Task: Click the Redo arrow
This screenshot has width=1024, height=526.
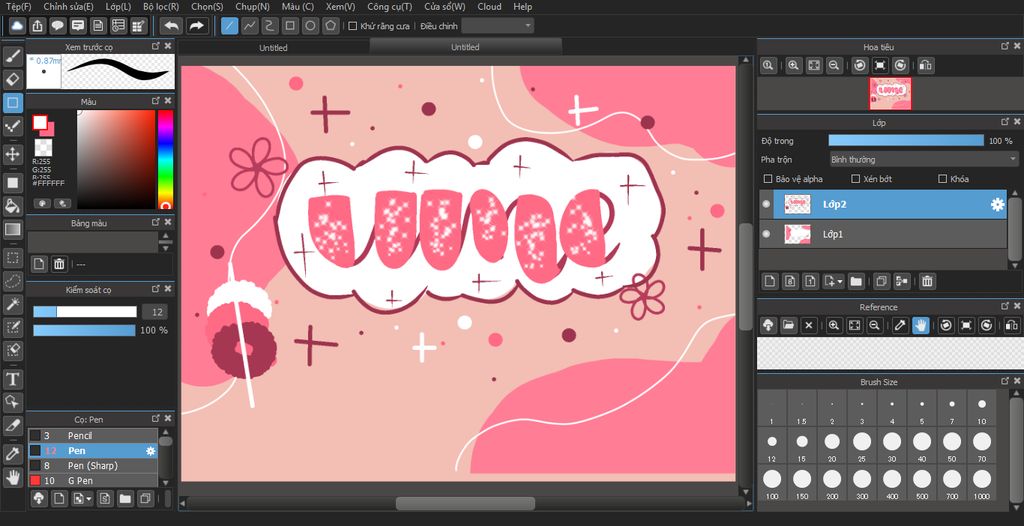Action: pos(195,26)
